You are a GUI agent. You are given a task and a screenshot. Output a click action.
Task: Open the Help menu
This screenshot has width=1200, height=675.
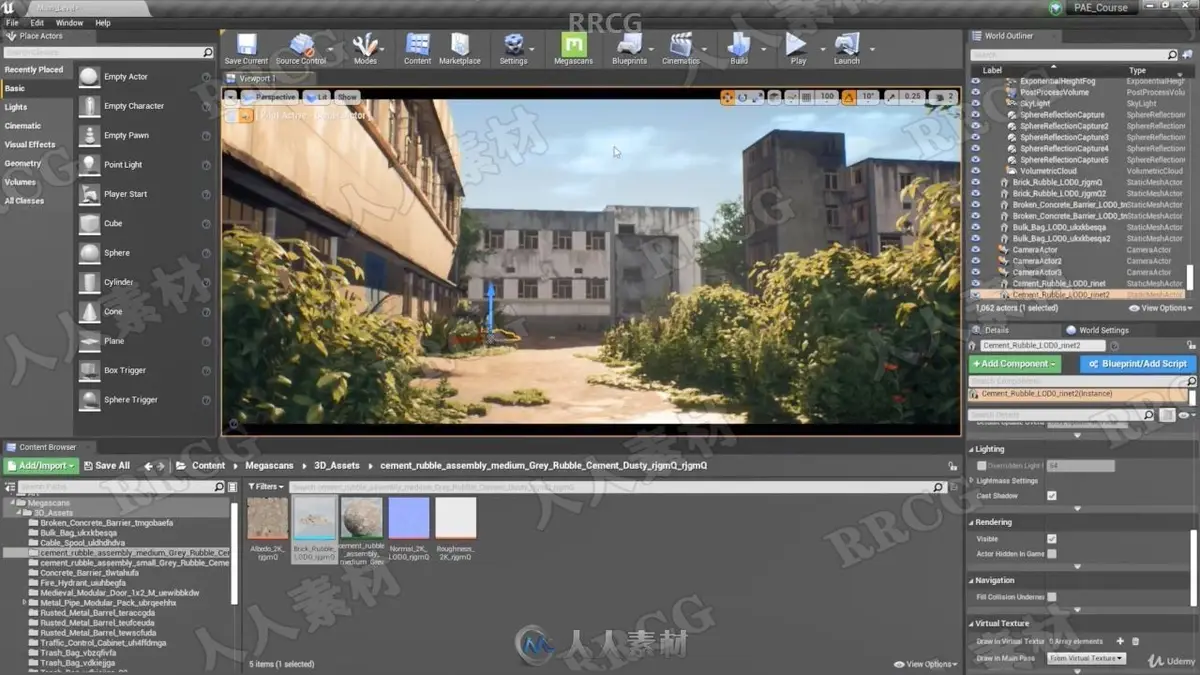tap(103, 22)
